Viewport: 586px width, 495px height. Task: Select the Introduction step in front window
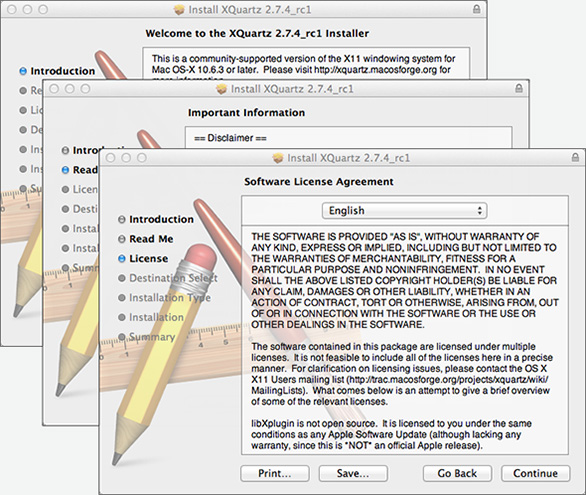click(x=161, y=219)
